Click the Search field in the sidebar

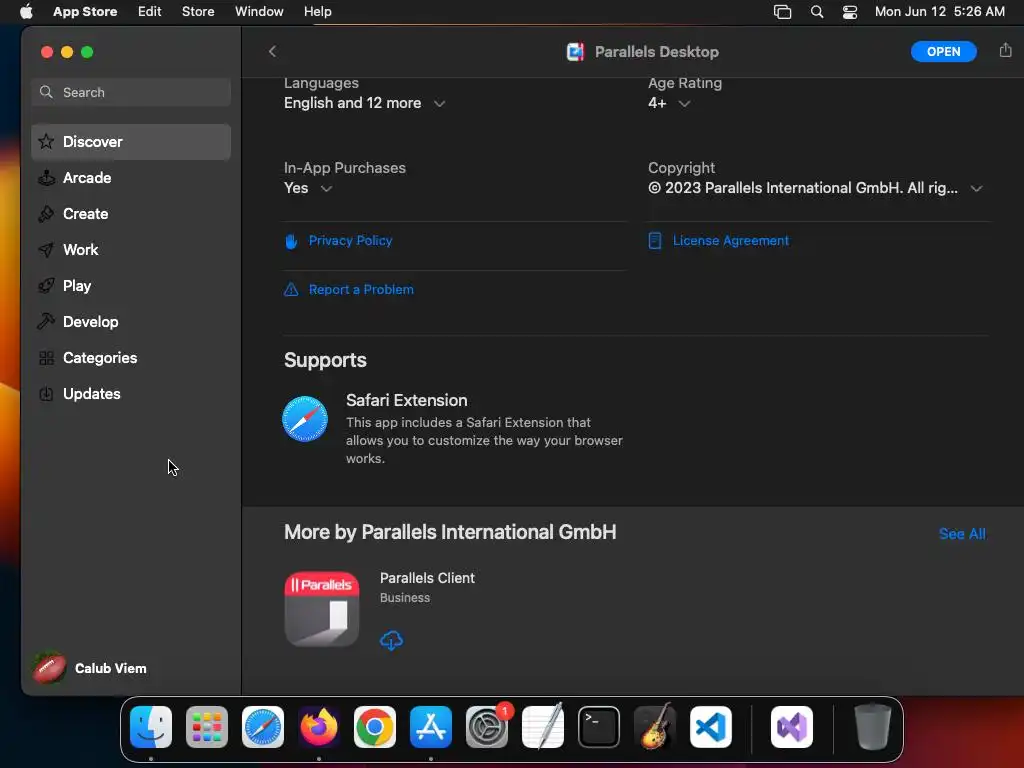click(131, 92)
